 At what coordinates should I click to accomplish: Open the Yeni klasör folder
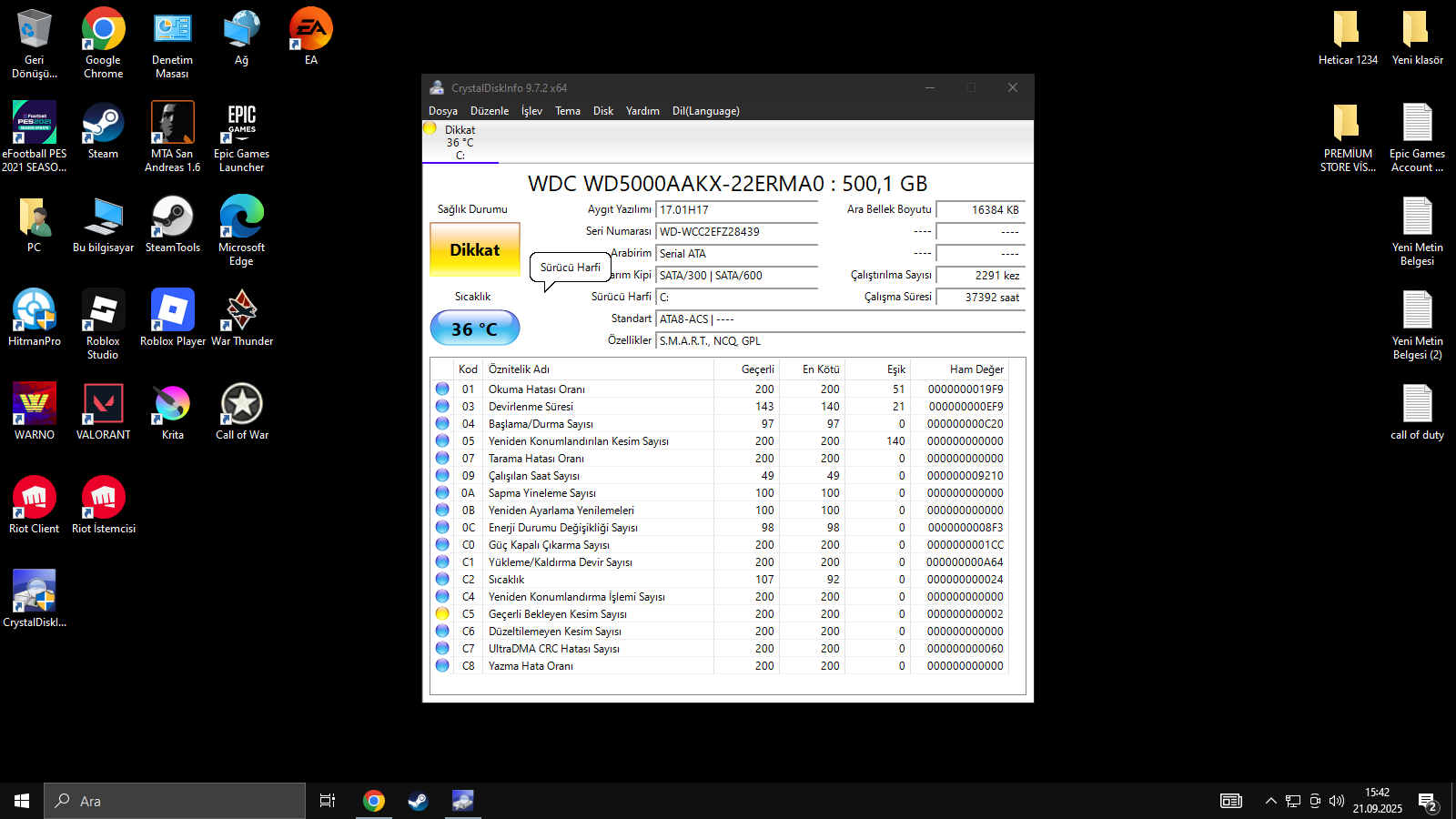coord(1417,37)
